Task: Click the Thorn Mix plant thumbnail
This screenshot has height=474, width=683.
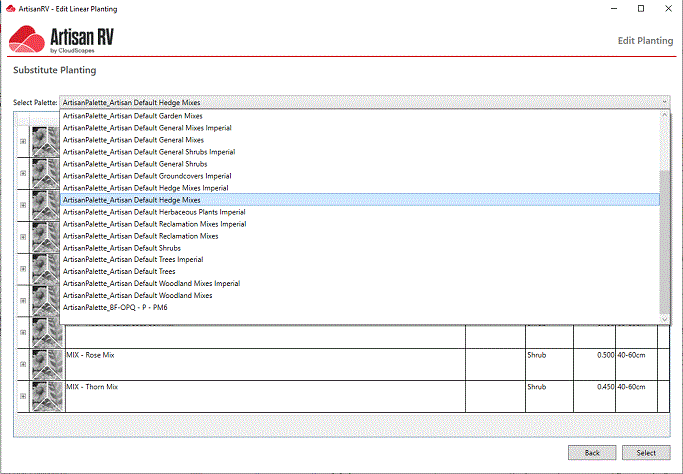Action: point(46,396)
